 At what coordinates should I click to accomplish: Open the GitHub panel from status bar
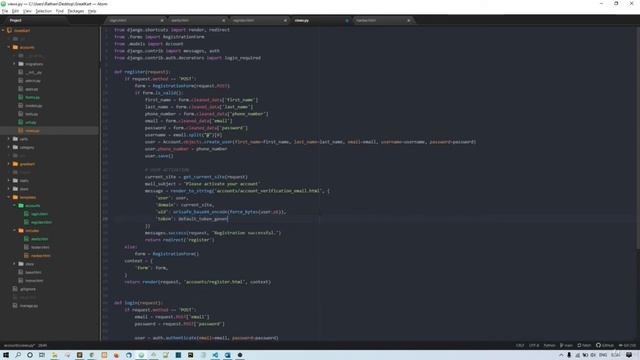604,345
